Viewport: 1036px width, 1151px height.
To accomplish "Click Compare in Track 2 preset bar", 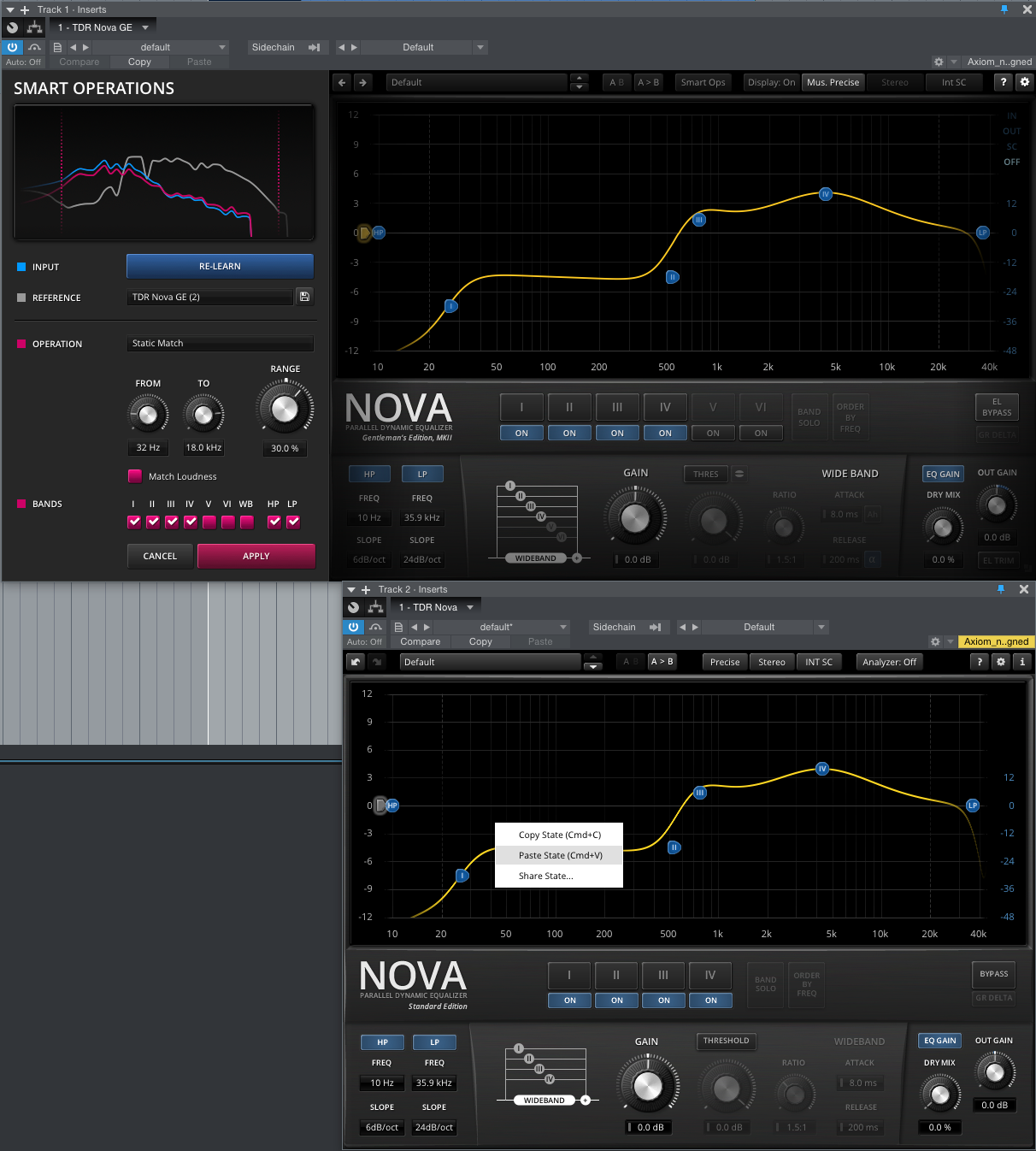I will [x=421, y=641].
